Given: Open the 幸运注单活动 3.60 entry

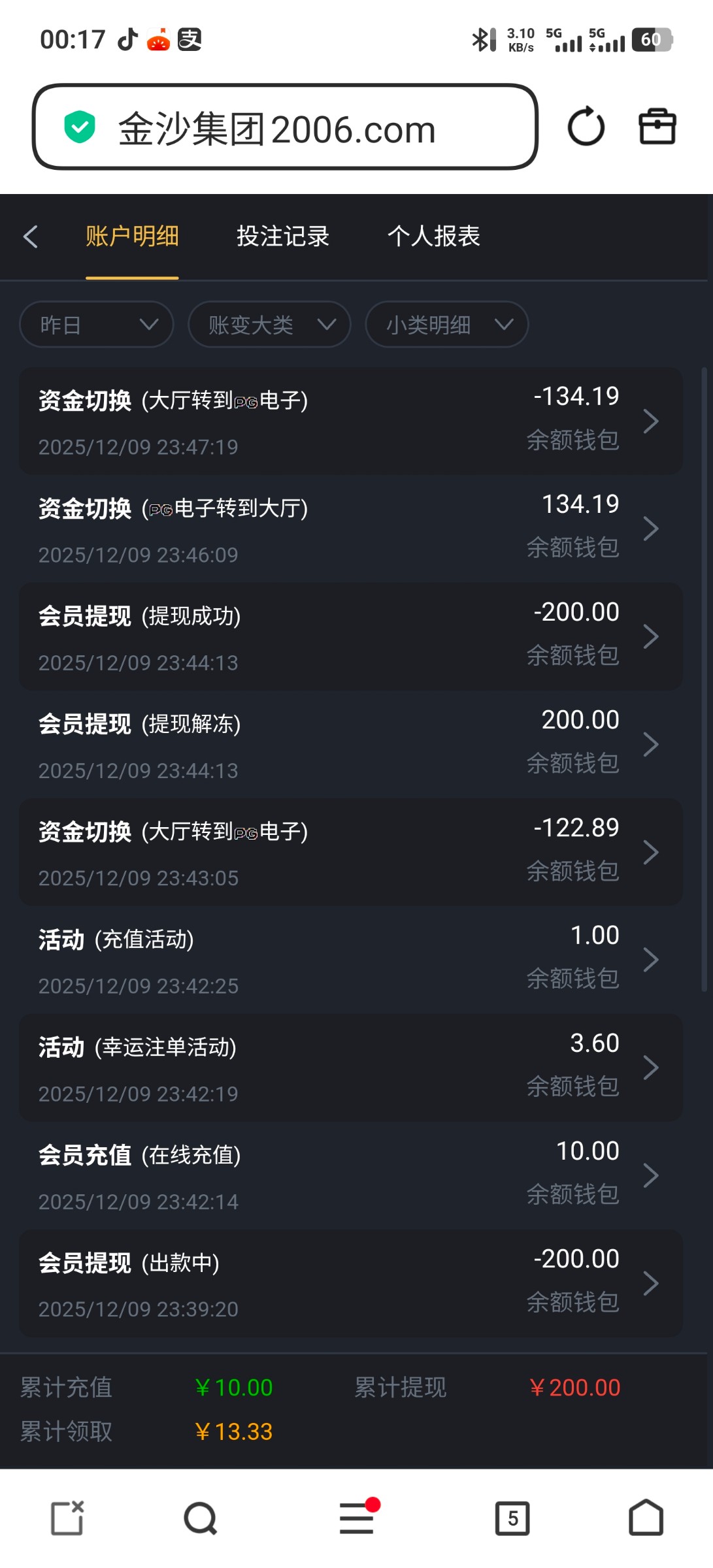Looking at the screenshot, I should [x=350, y=1068].
